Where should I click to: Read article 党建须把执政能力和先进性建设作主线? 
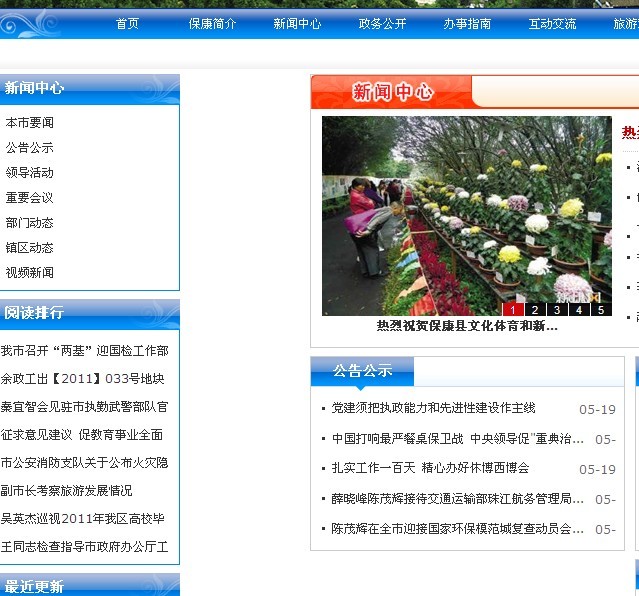point(433,408)
